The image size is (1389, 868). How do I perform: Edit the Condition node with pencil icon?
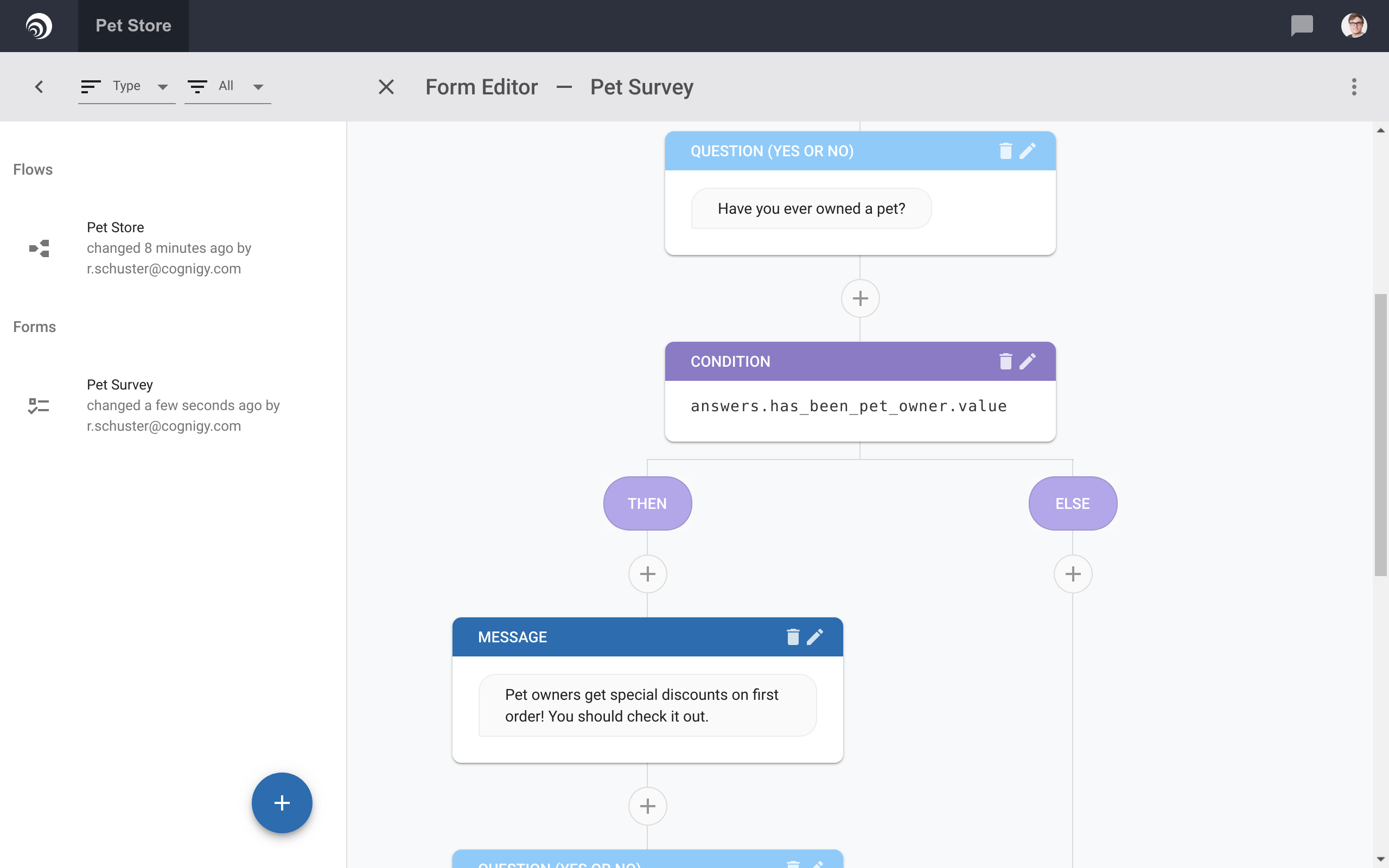point(1028,361)
